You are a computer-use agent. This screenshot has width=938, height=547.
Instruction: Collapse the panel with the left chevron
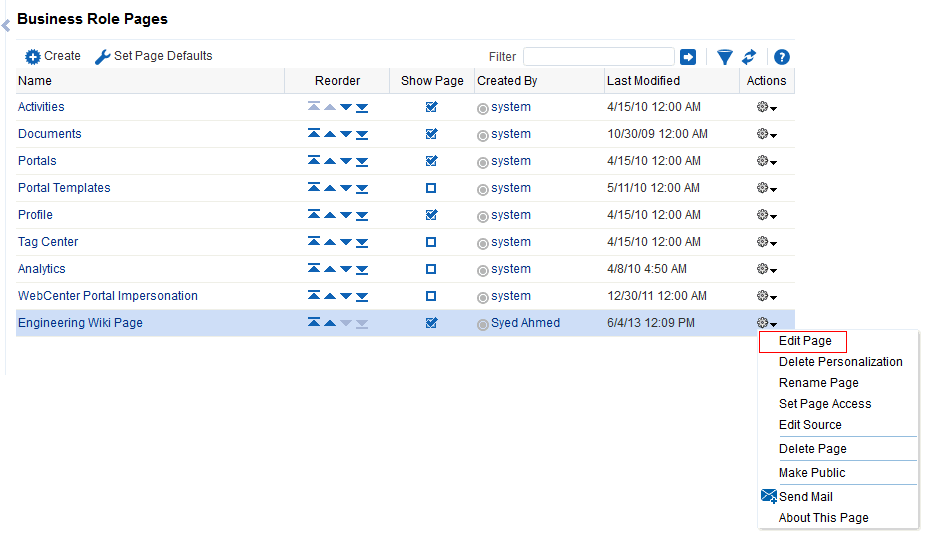click(x=6, y=26)
